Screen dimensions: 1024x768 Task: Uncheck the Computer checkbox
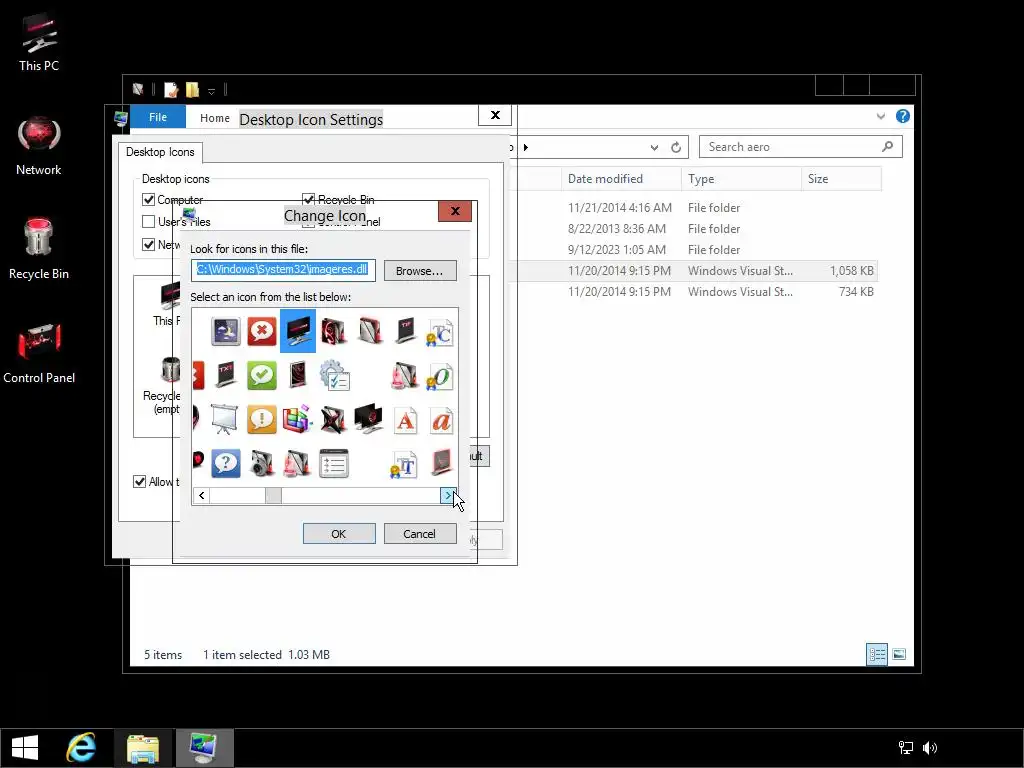(148, 199)
